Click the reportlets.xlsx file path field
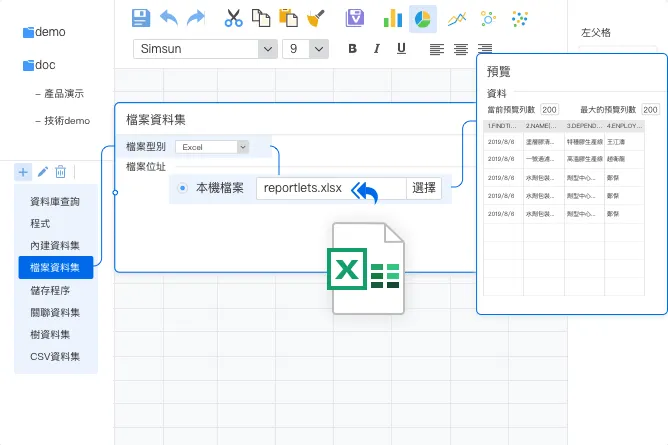The width and height of the screenshot is (668, 445). 331,188
